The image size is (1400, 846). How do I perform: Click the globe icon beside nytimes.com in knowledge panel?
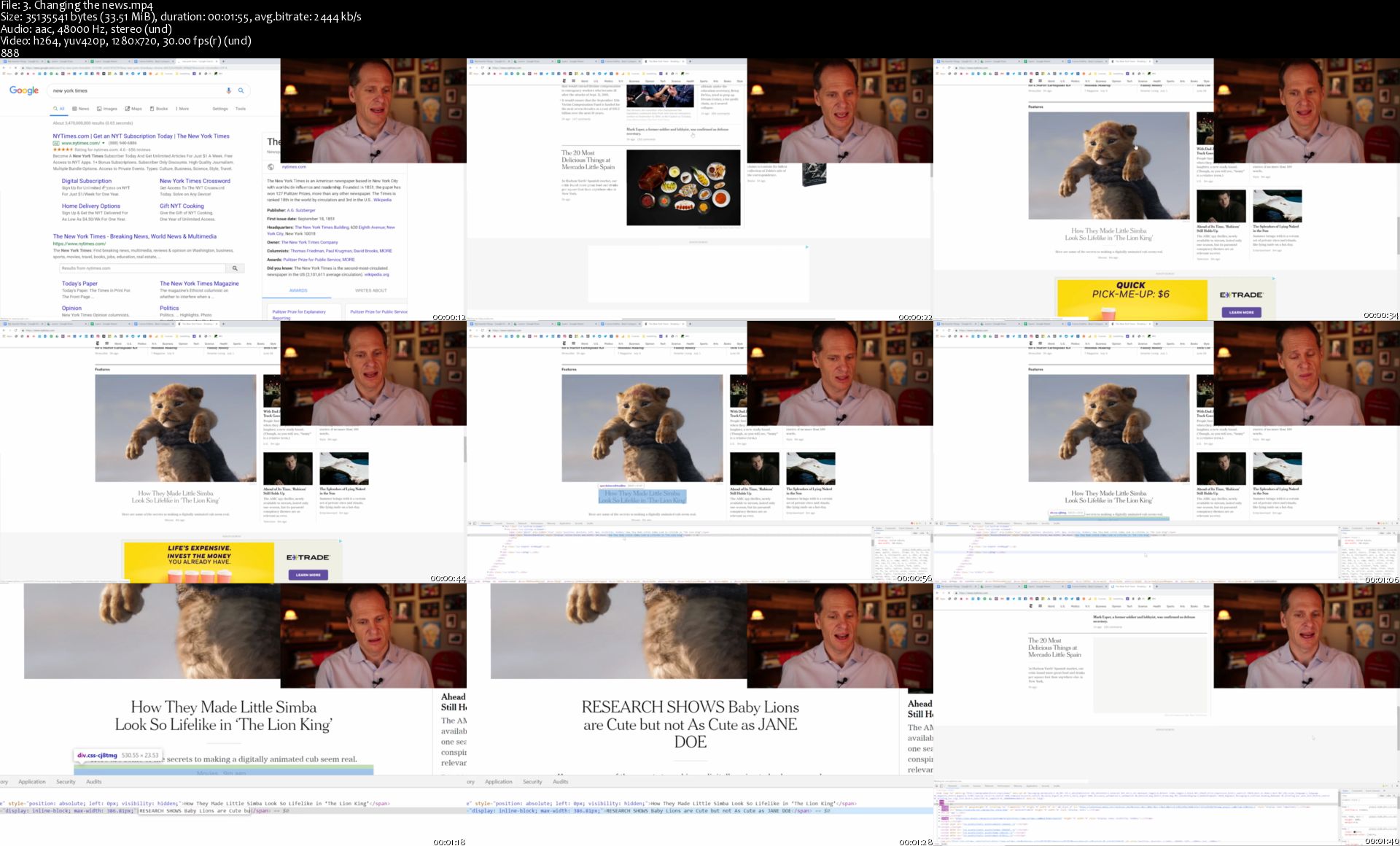271,167
